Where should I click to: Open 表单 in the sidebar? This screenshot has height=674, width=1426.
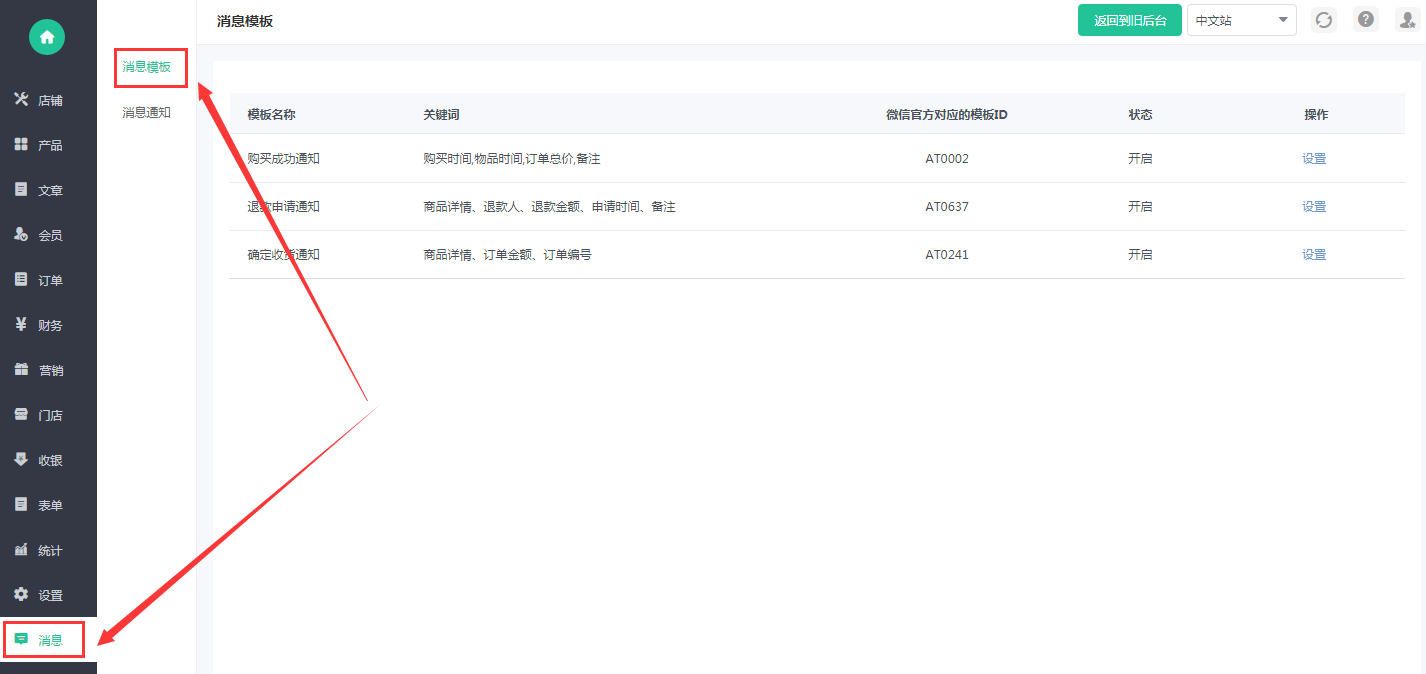48,505
